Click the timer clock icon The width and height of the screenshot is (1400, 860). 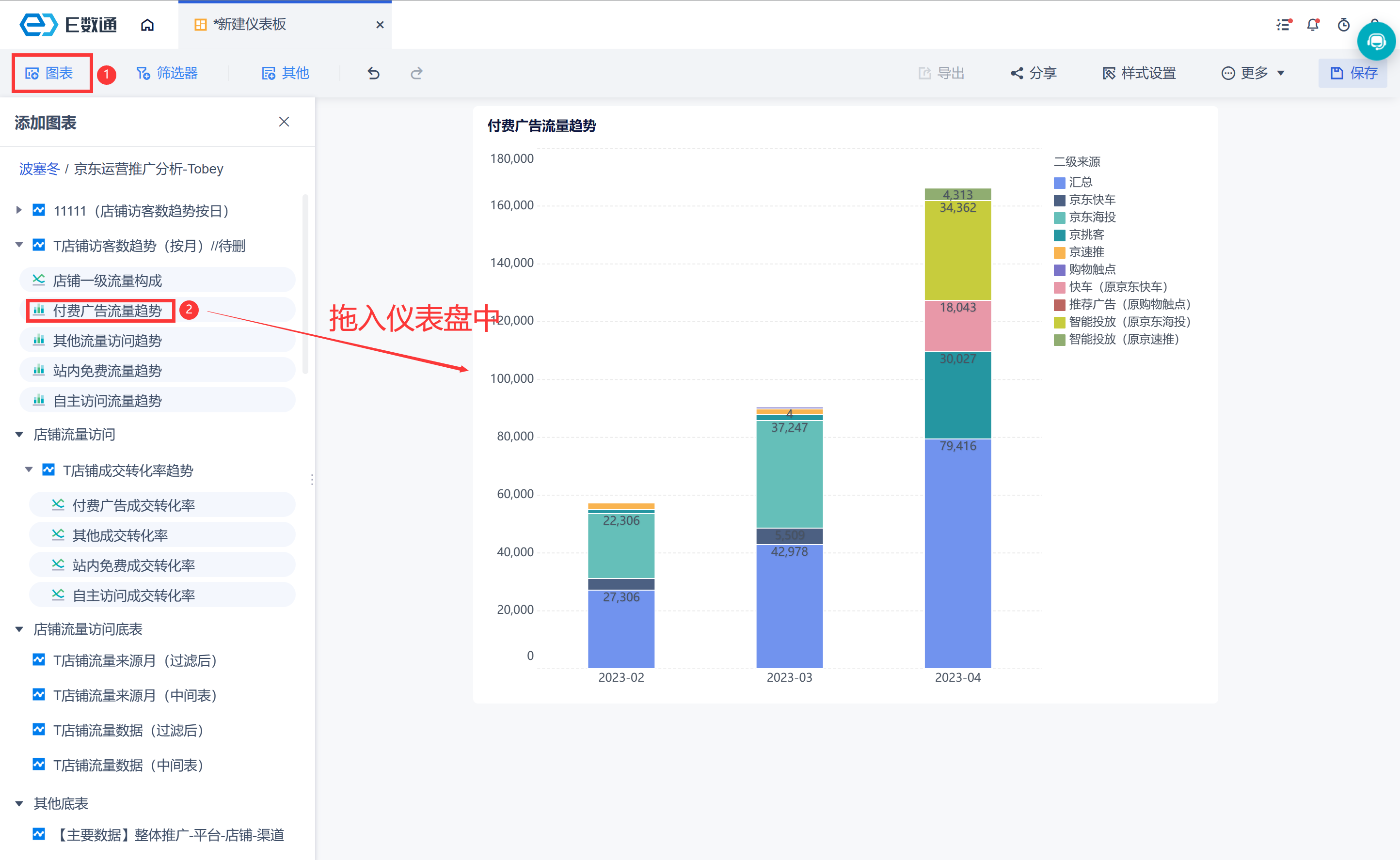(1344, 25)
